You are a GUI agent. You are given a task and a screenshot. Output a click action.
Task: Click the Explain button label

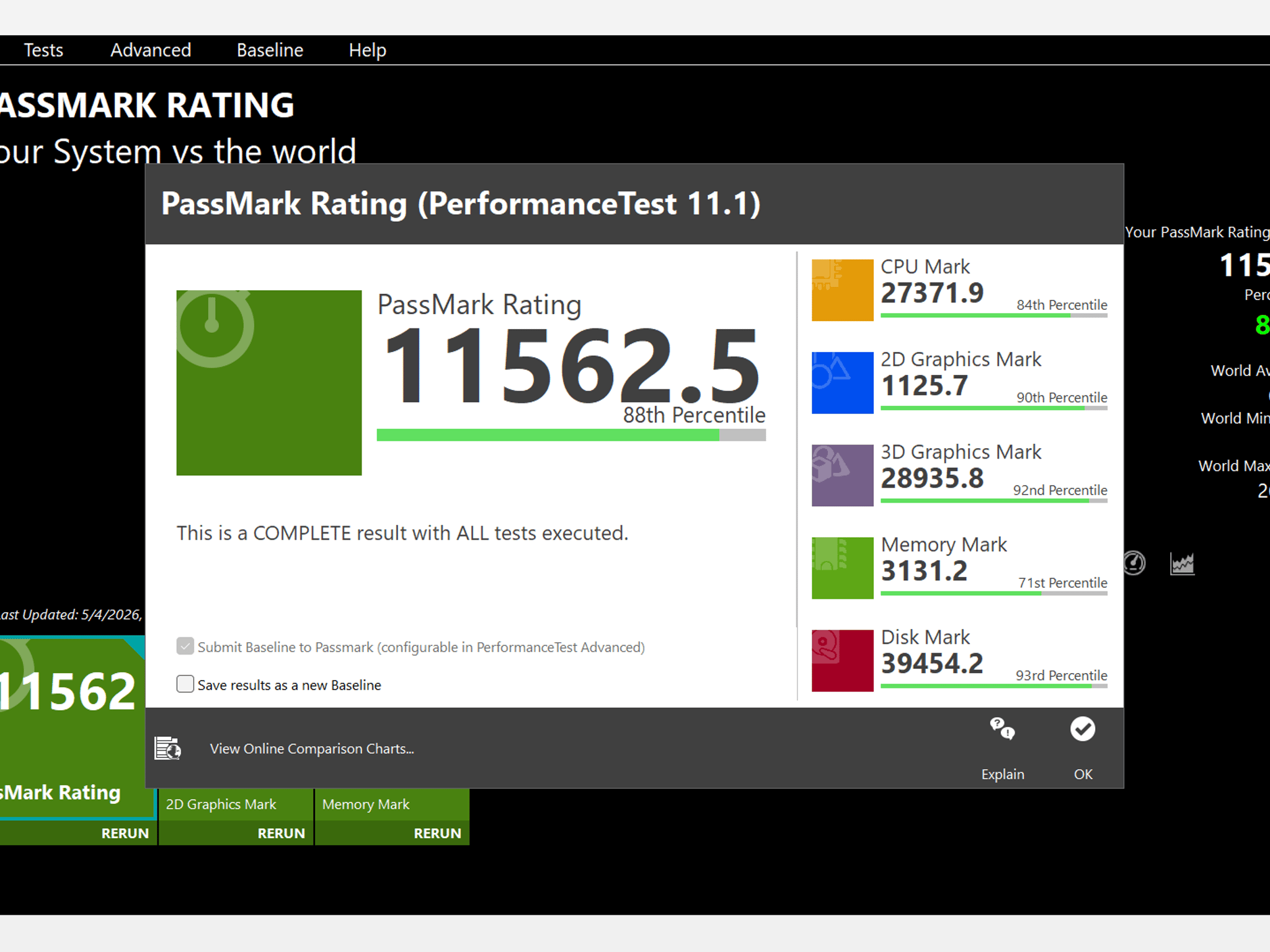[1002, 774]
